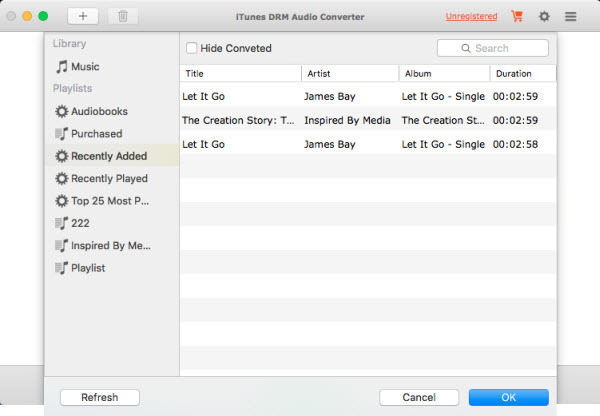
Task: Click the Refresh button
Action: [x=99, y=397]
